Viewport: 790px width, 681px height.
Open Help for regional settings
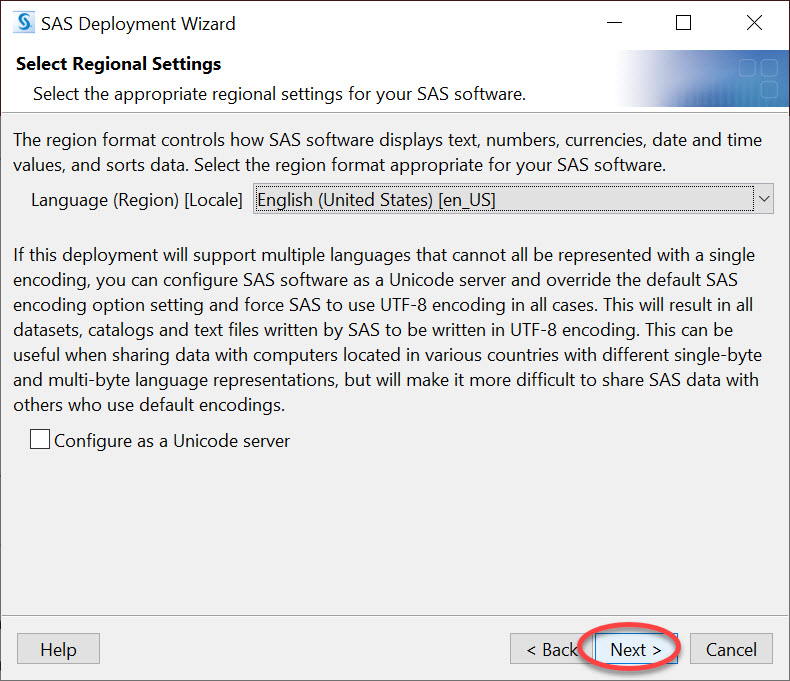[58, 649]
